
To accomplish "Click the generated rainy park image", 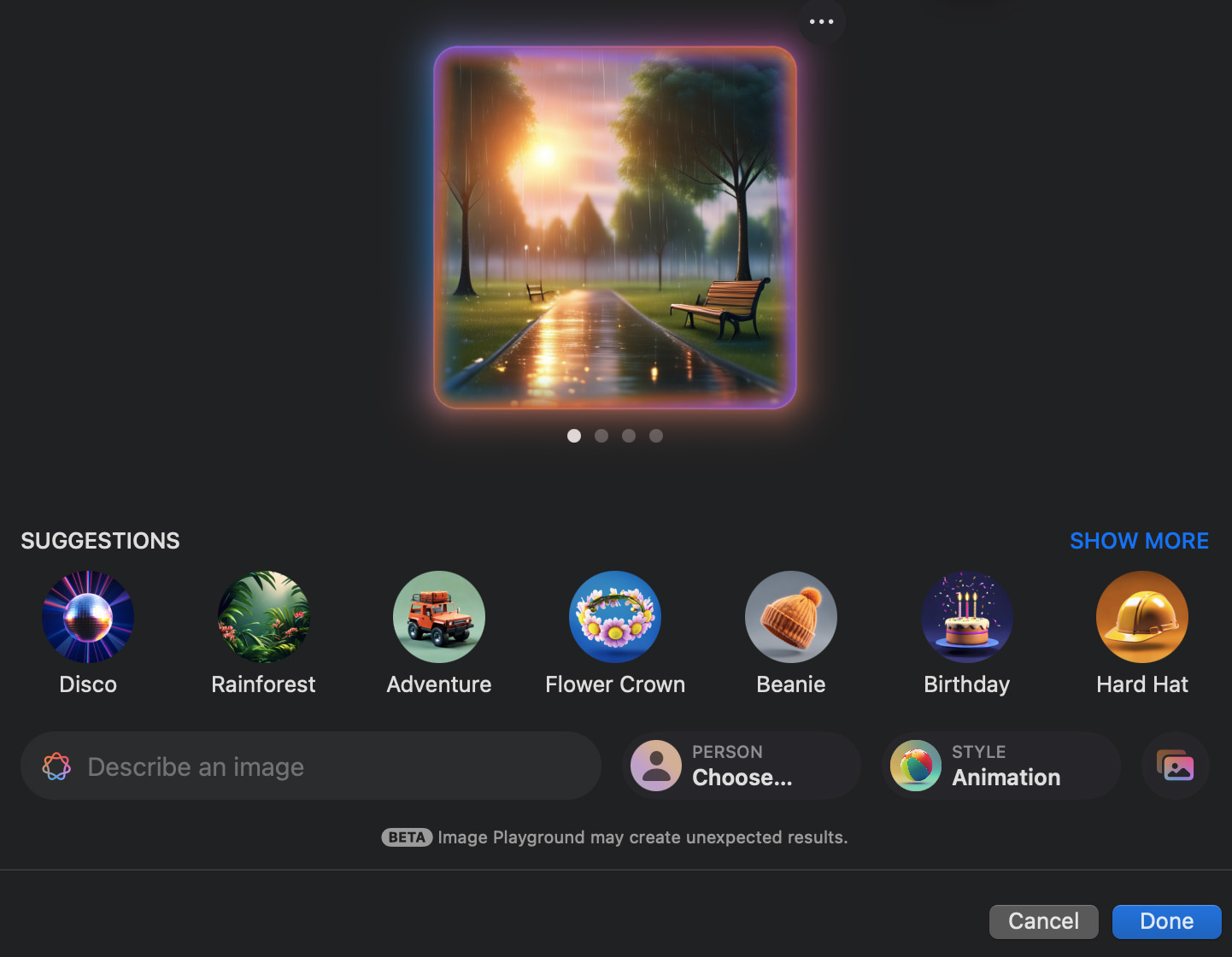I will pyautogui.click(x=615, y=227).
